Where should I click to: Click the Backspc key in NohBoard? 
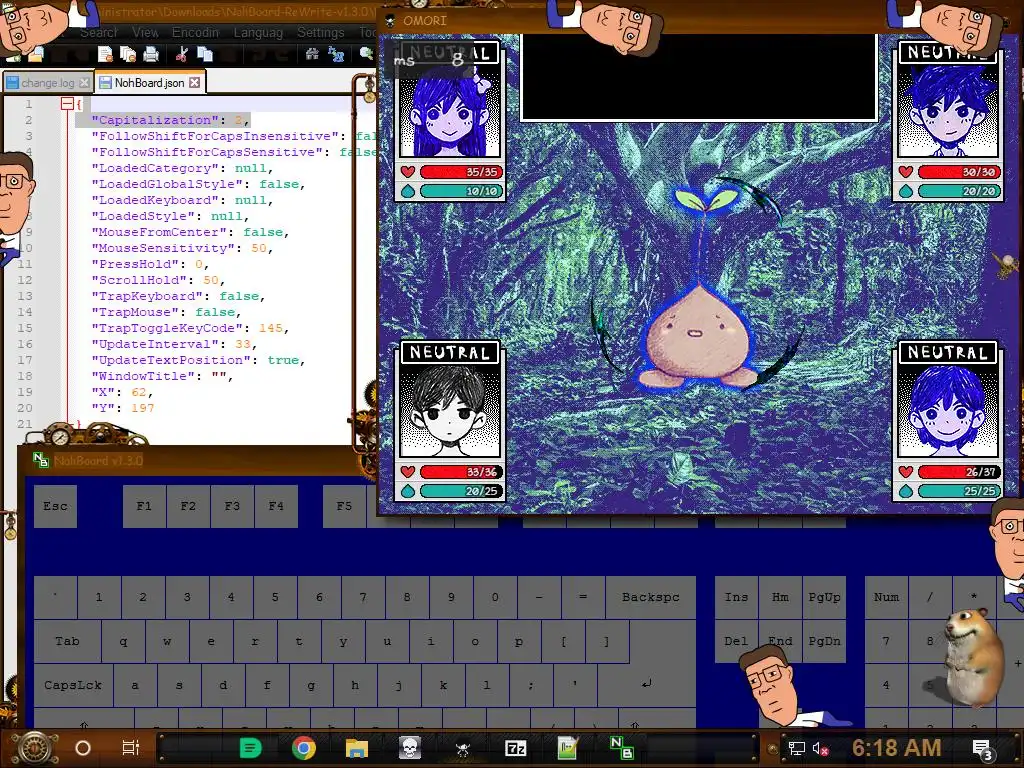[650, 597]
